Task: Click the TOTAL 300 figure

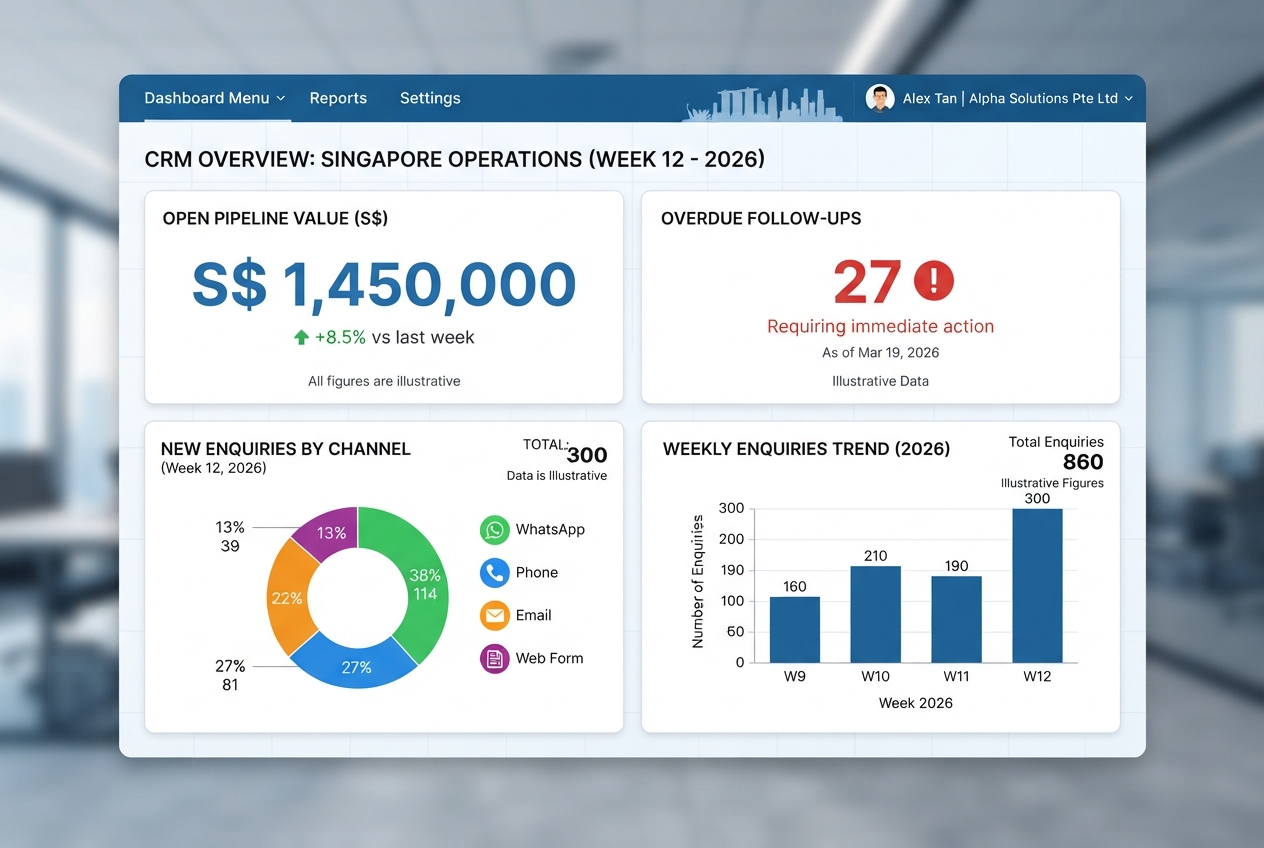Action: click(x=587, y=456)
